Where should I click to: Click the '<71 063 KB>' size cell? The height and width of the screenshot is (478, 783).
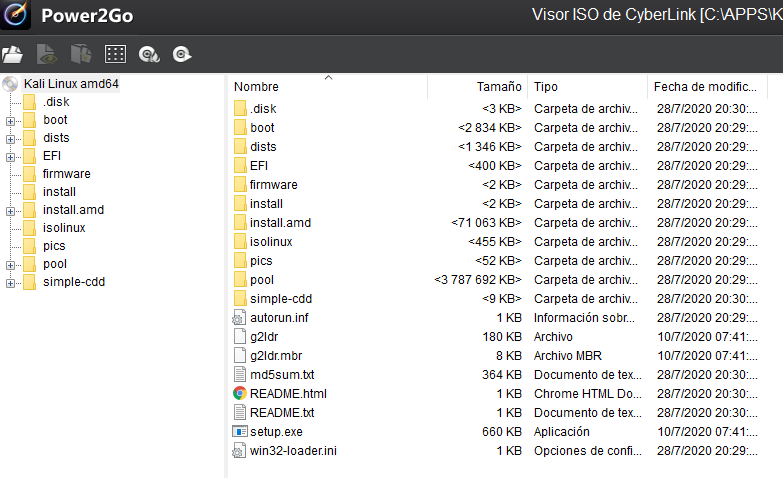click(x=486, y=223)
